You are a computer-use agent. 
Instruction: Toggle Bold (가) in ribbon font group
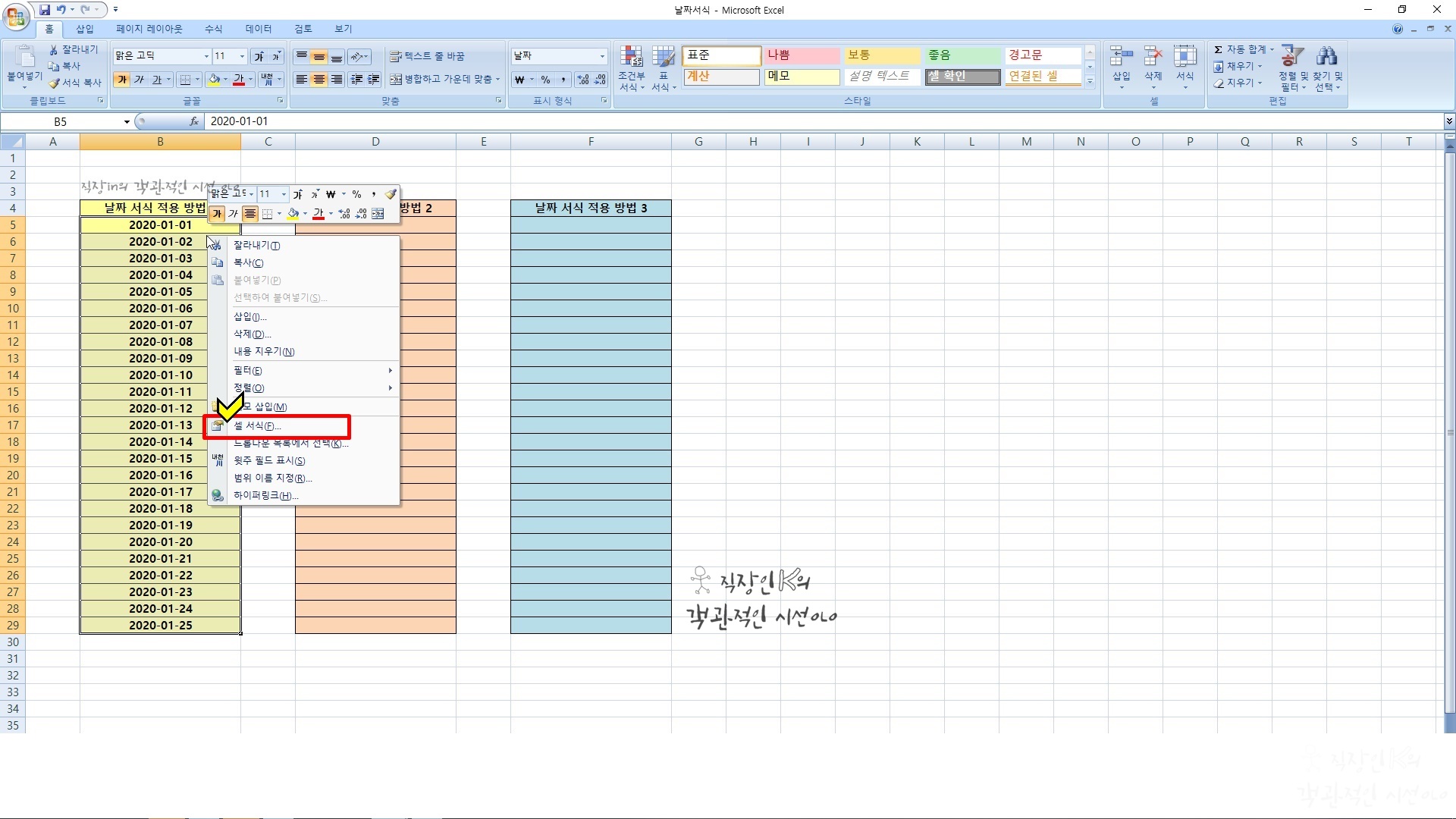coord(121,80)
